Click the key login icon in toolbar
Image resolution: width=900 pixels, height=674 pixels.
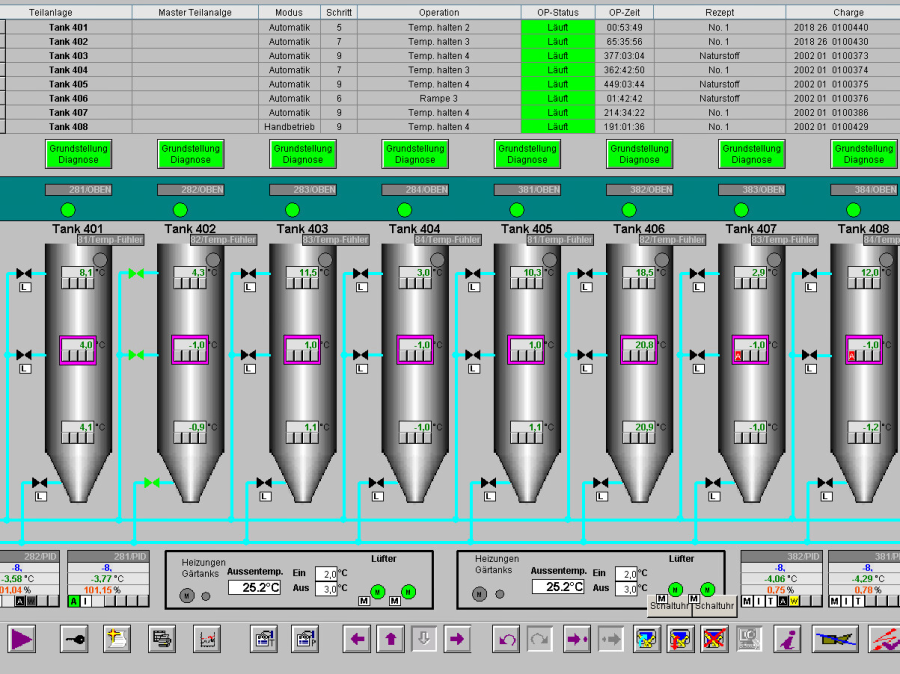(x=74, y=638)
